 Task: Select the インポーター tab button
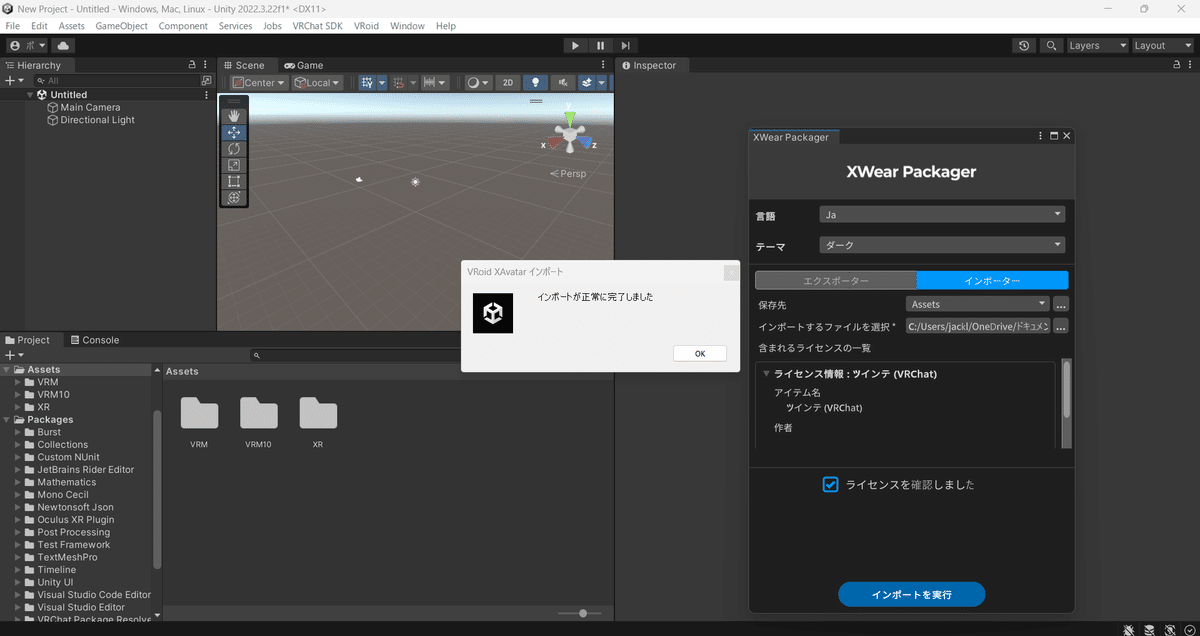click(x=993, y=281)
